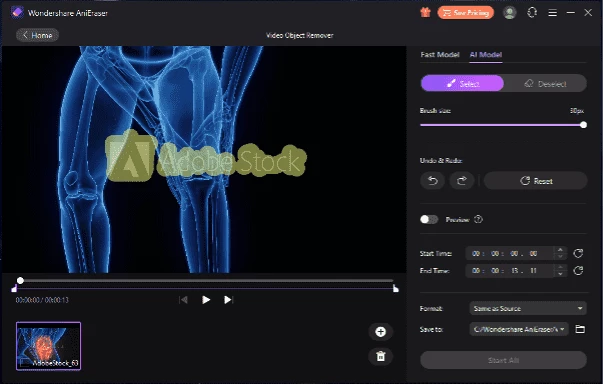The height and width of the screenshot is (384, 604).
Task: Add a new video with plus icon
Action: pyautogui.click(x=381, y=332)
